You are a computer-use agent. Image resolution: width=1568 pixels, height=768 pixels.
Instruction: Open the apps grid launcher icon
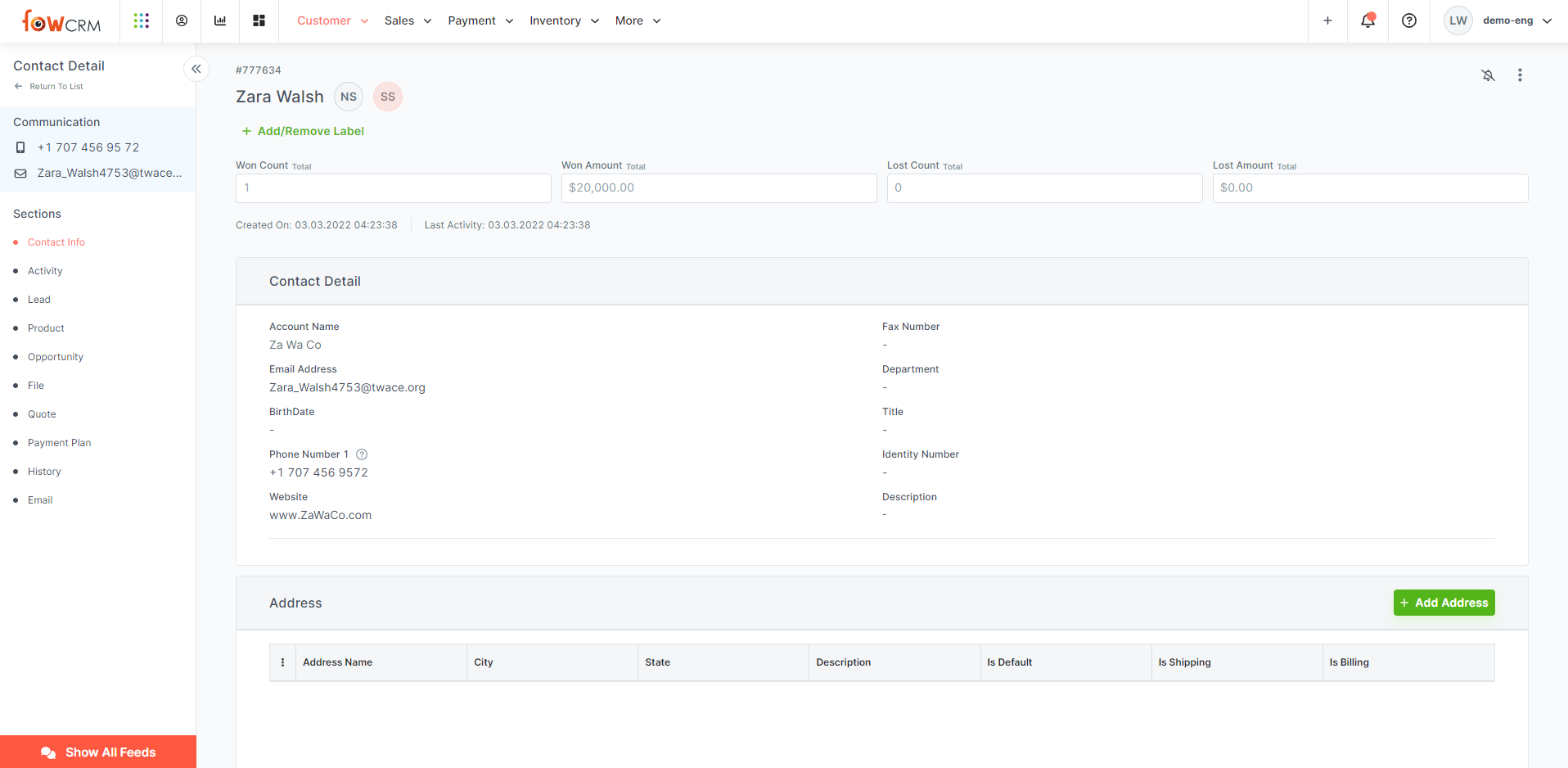[x=142, y=20]
